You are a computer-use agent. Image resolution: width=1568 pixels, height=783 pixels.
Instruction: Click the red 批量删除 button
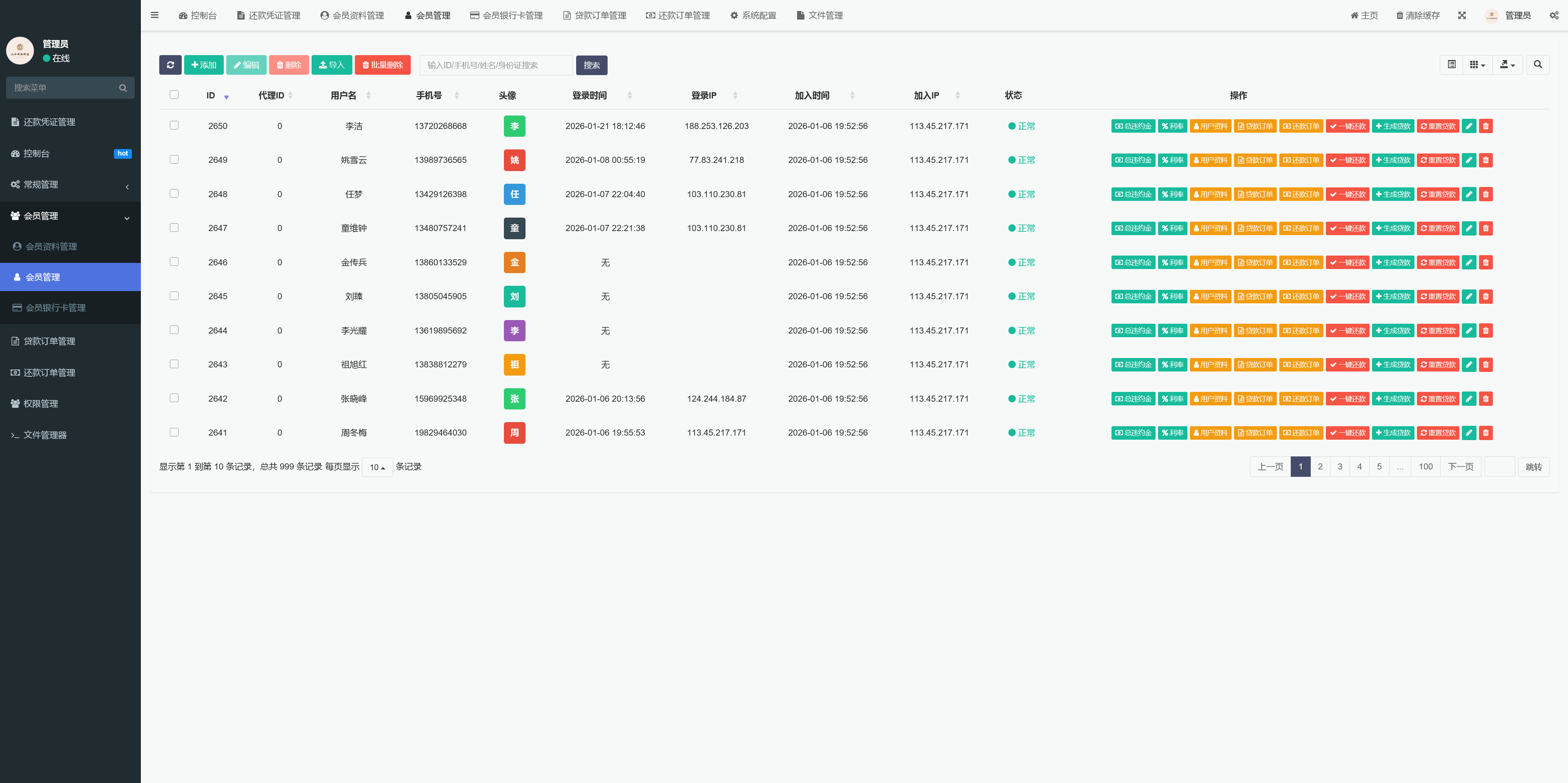point(382,65)
